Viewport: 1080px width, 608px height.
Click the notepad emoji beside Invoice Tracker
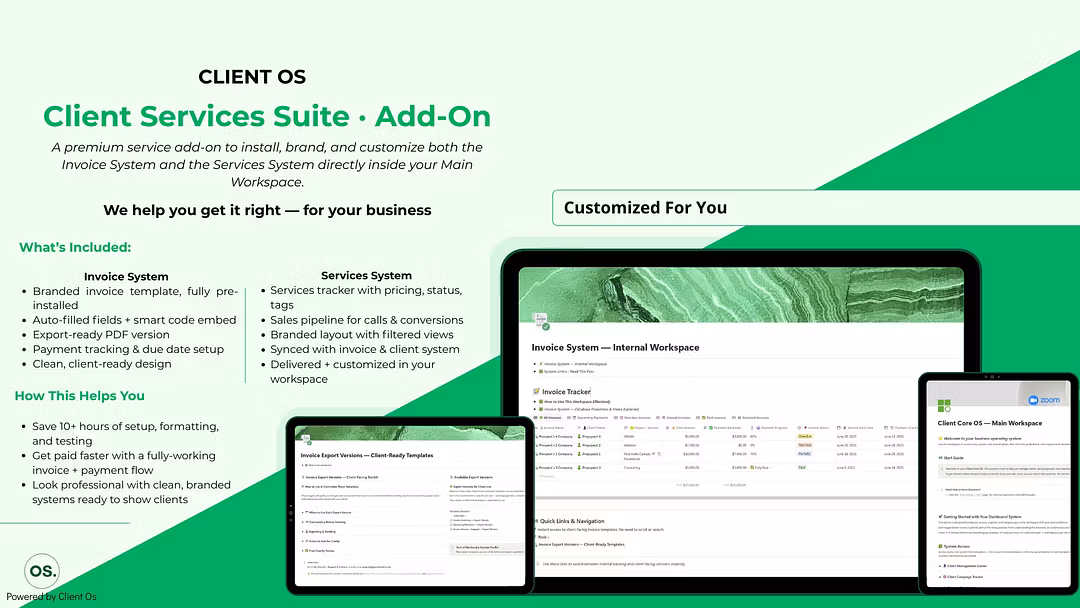point(536,392)
